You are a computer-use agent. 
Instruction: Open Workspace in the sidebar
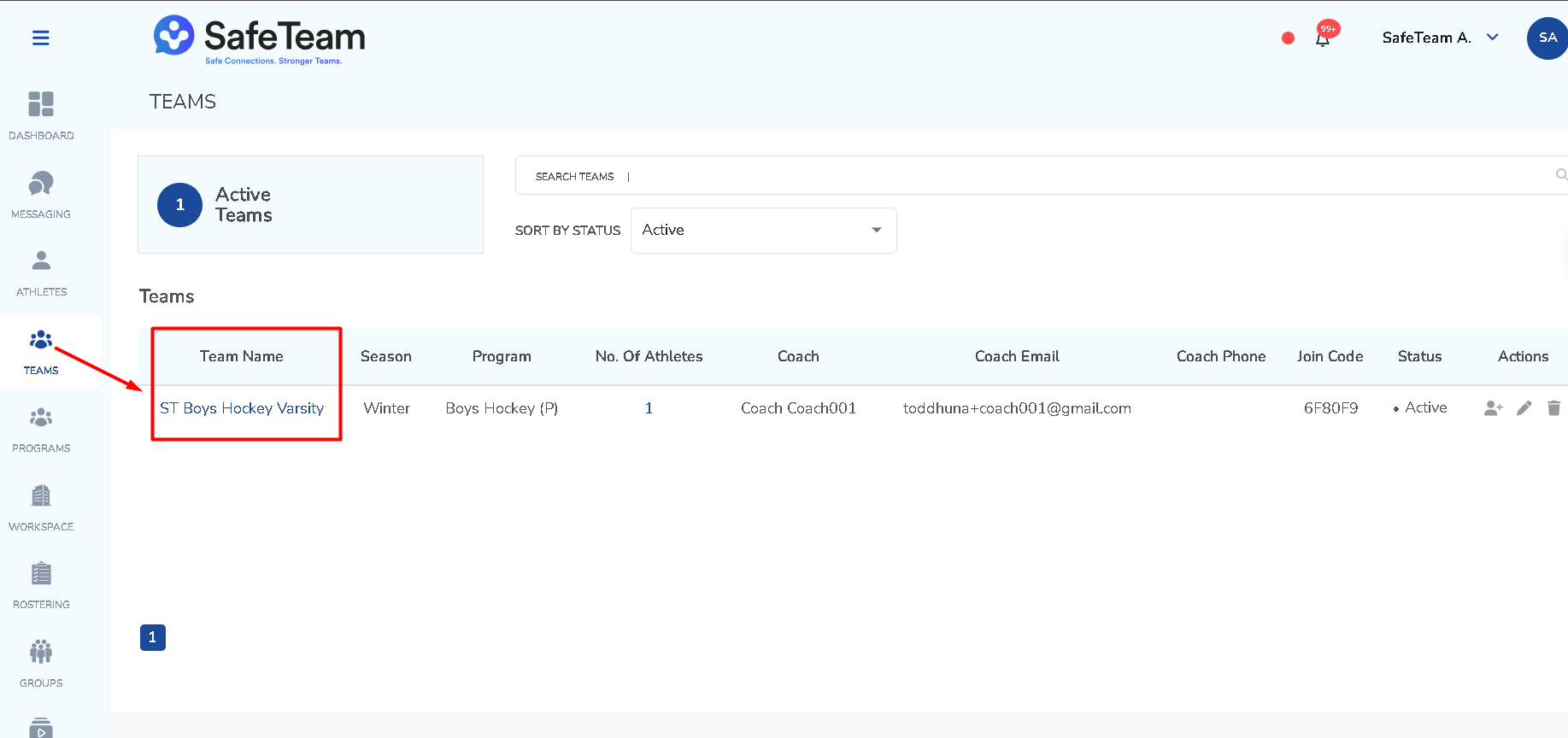click(41, 508)
